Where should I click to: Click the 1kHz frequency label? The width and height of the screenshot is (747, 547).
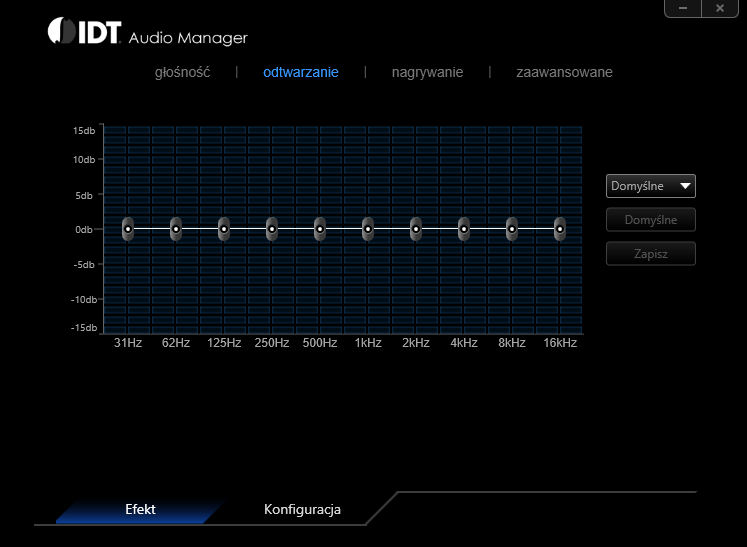[368, 343]
